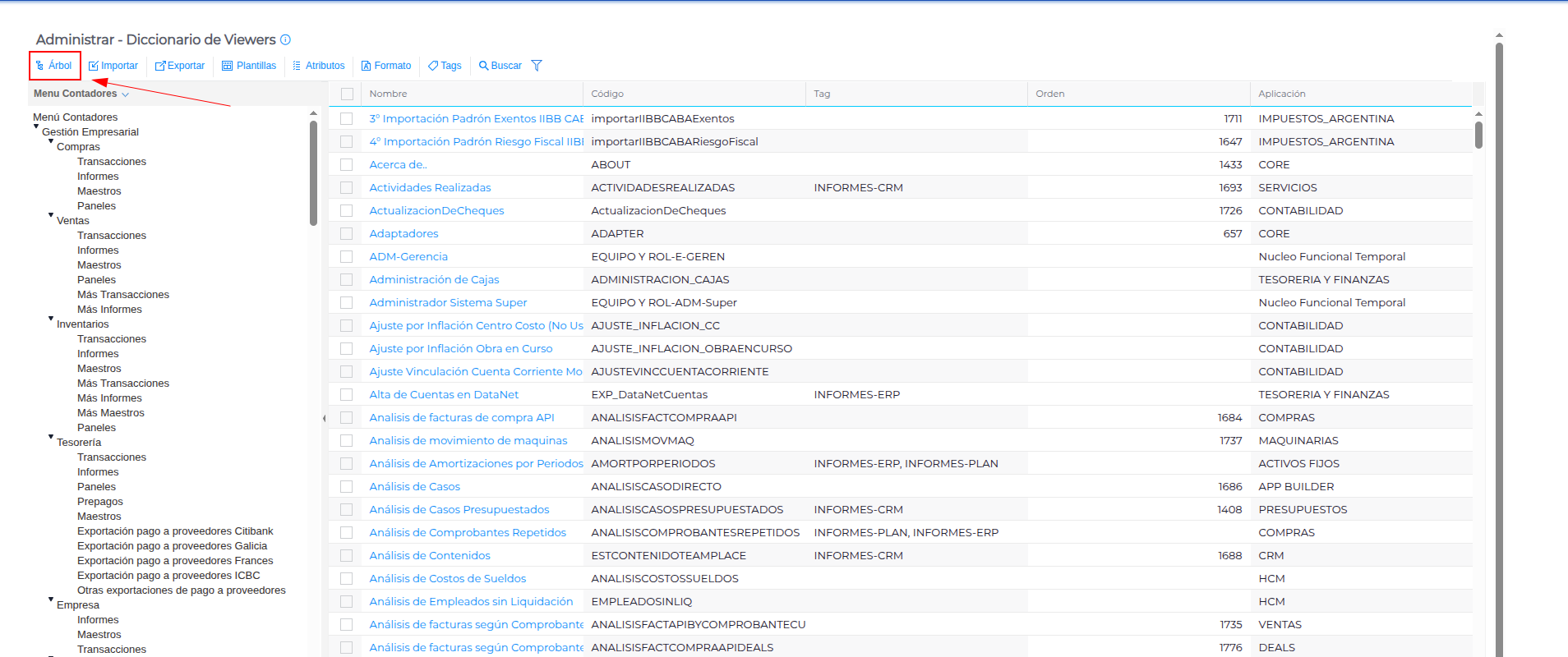Select Exportación pago a proveedores Galicia
The width and height of the screenshot is (1568, 657).
[172, 546]
